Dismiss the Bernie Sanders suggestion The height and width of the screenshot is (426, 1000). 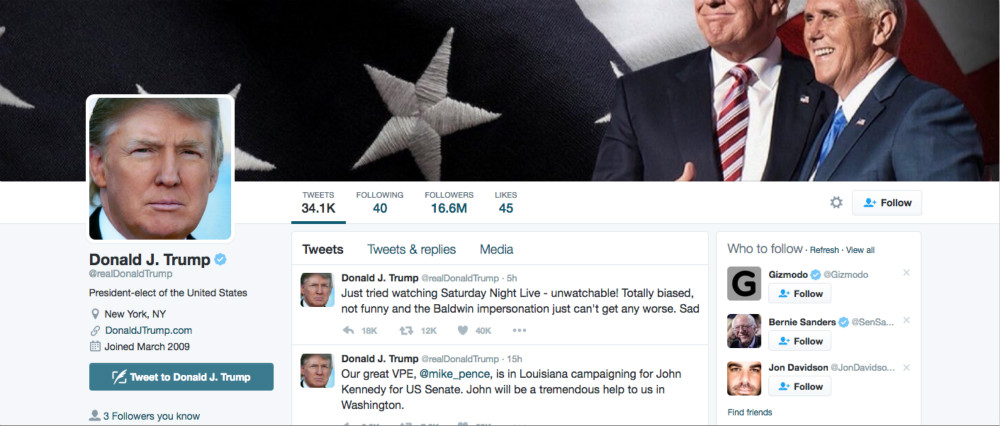(906, 321)
